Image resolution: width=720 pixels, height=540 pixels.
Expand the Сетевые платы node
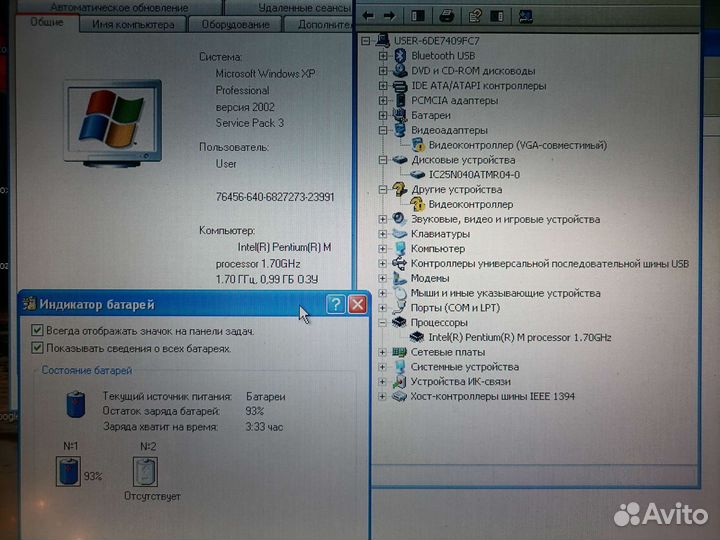click(x=382, y=352)
